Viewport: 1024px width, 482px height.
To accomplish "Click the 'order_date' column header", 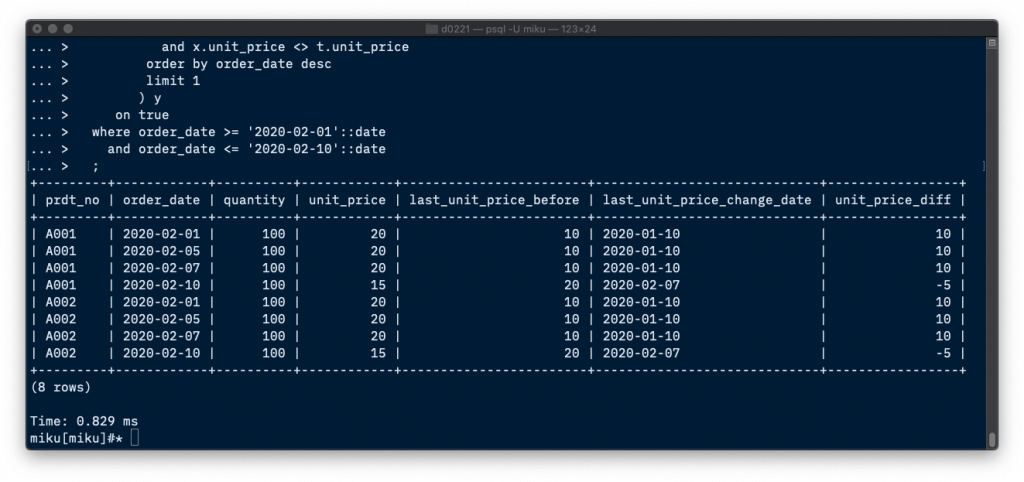I will [161, 200].
